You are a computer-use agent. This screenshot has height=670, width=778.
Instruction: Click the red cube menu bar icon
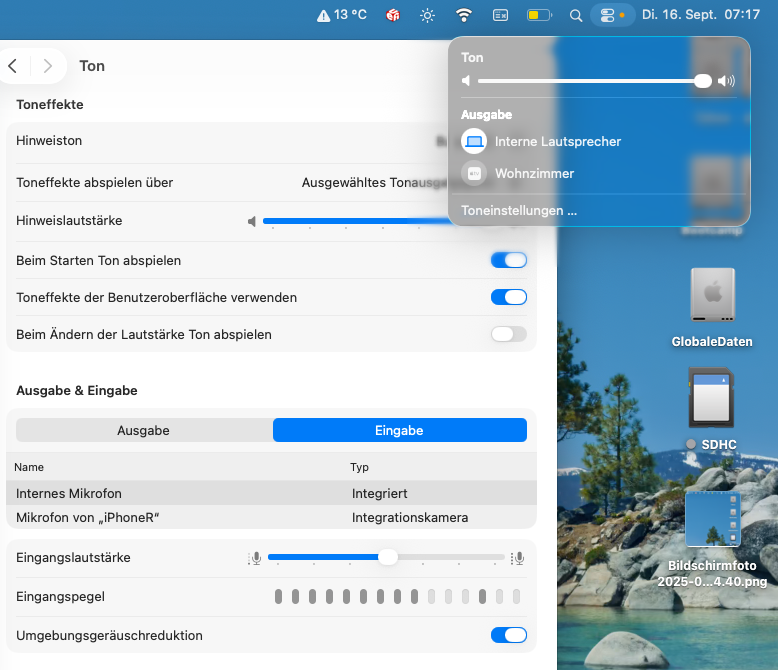tap(393, 15)
